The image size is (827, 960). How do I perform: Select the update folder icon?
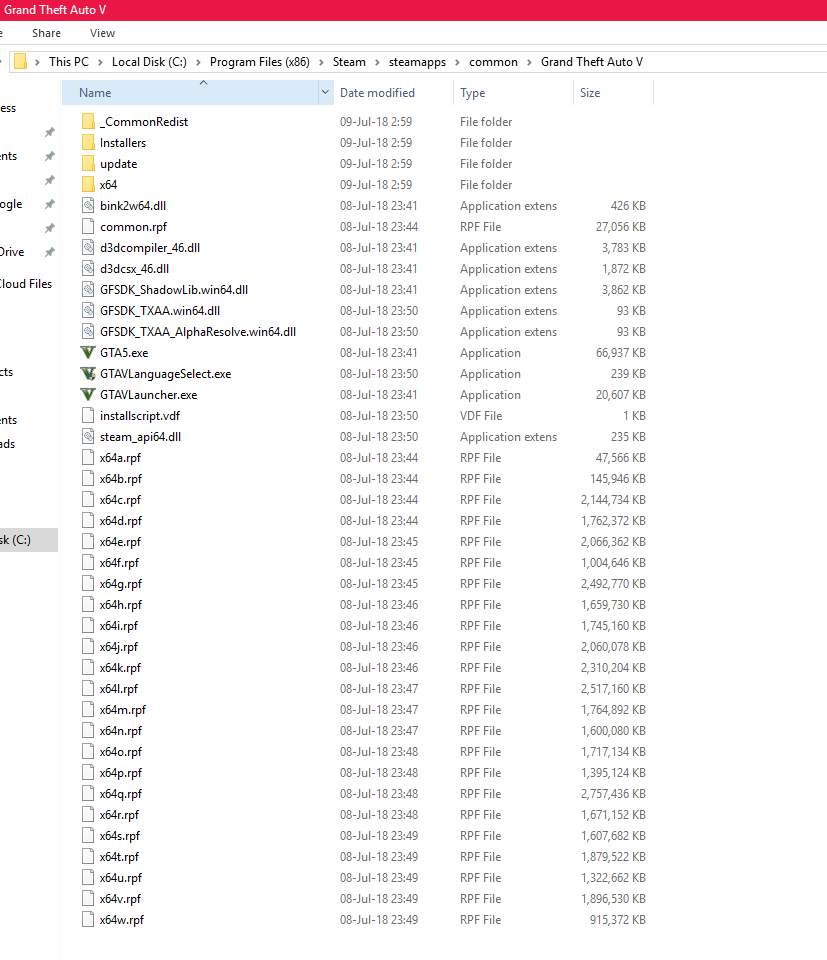click(x=88, y=164)
